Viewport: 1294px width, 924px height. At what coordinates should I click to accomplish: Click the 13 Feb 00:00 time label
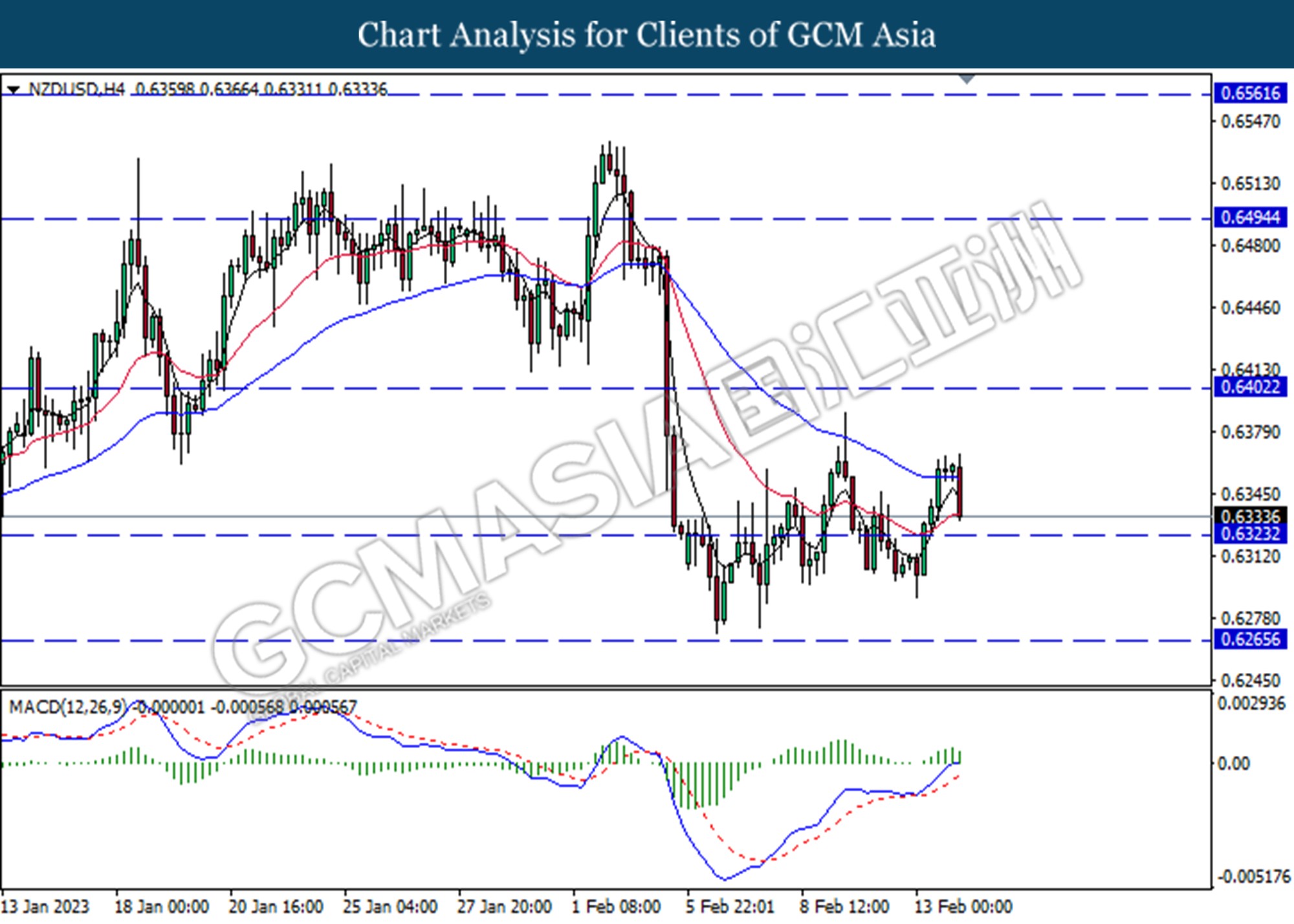pos(963,907)
